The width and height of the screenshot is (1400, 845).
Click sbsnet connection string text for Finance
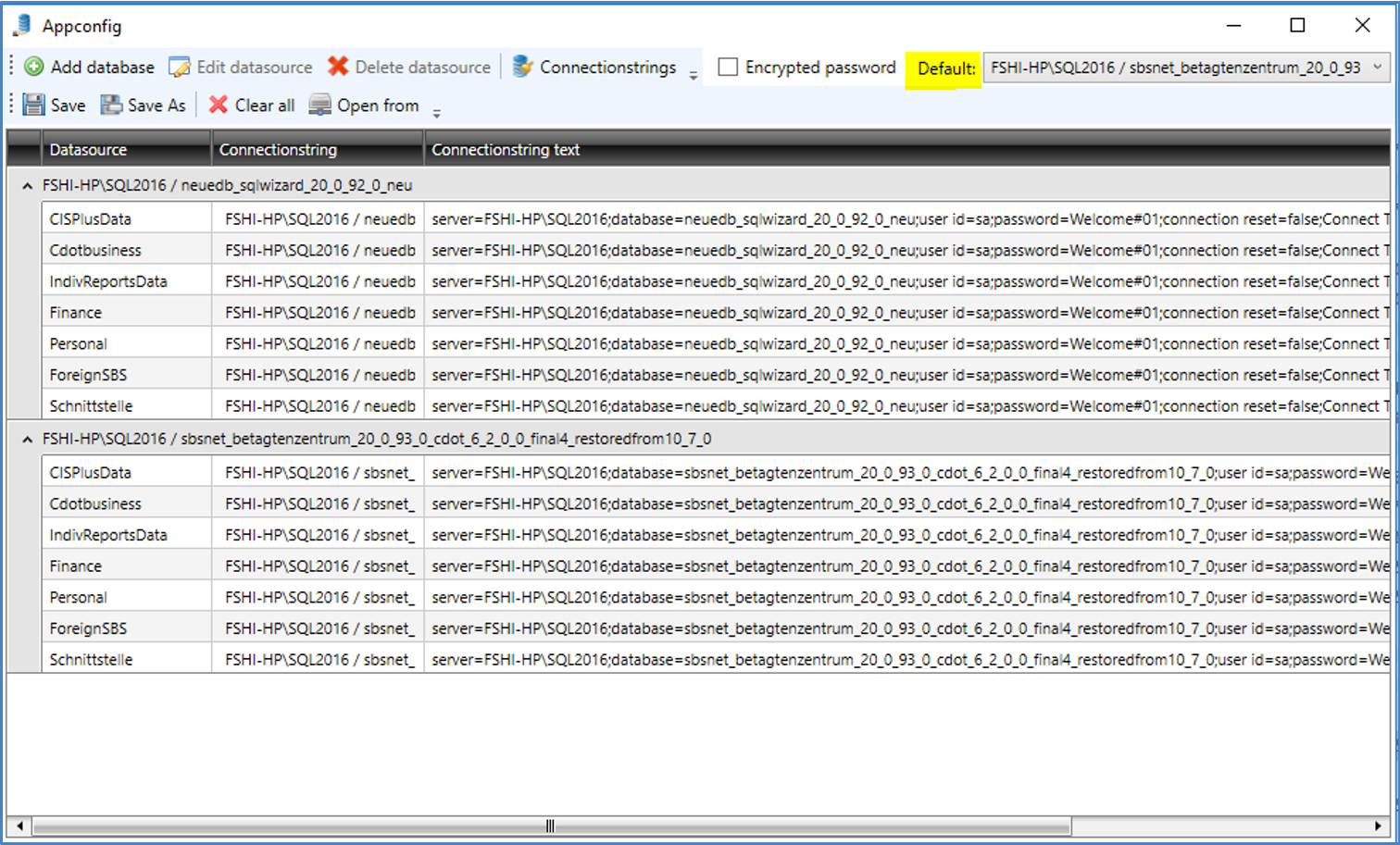click(x=907, y=566)
